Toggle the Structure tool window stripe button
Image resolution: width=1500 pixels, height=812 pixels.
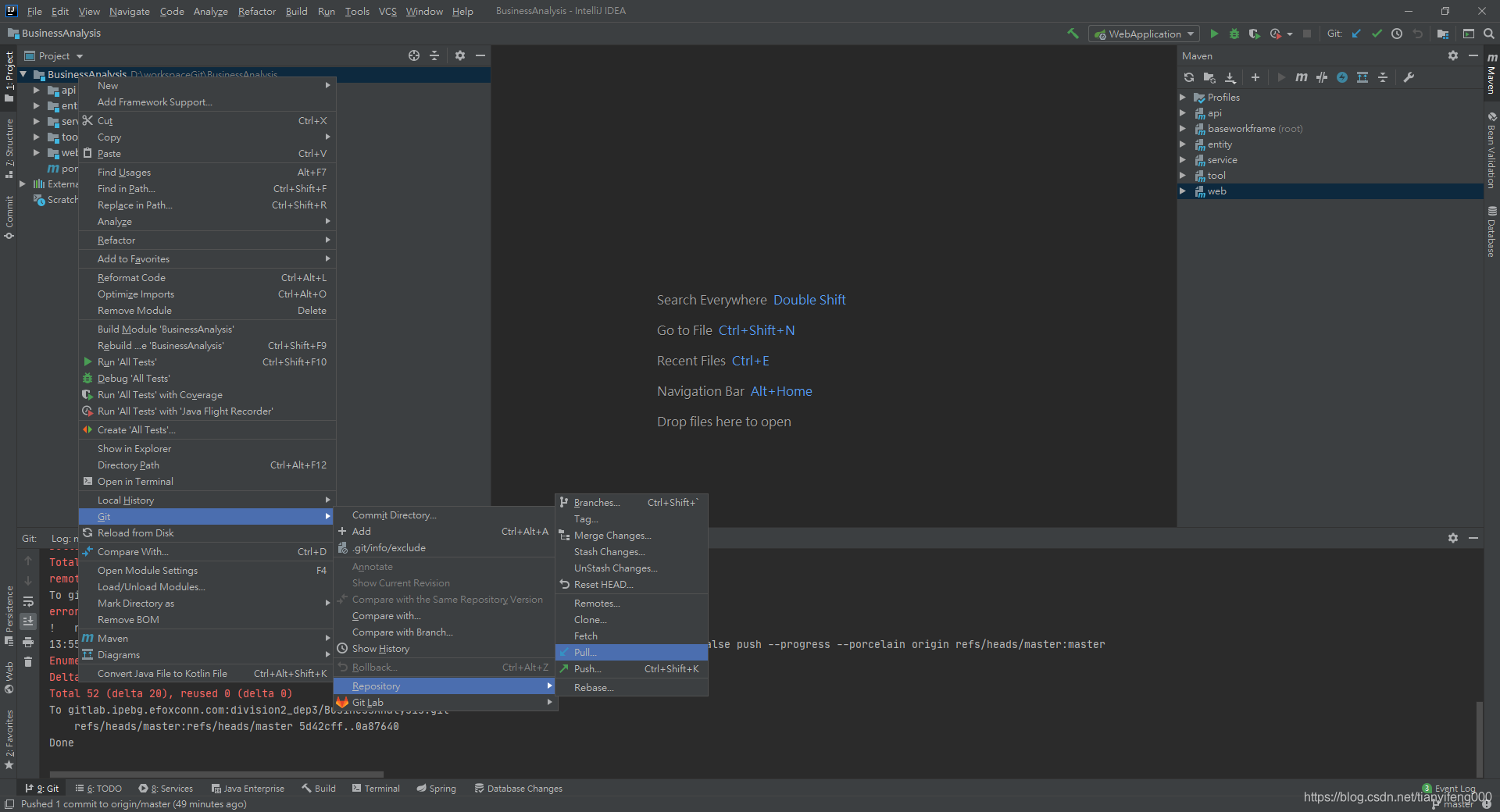point(9,148)
